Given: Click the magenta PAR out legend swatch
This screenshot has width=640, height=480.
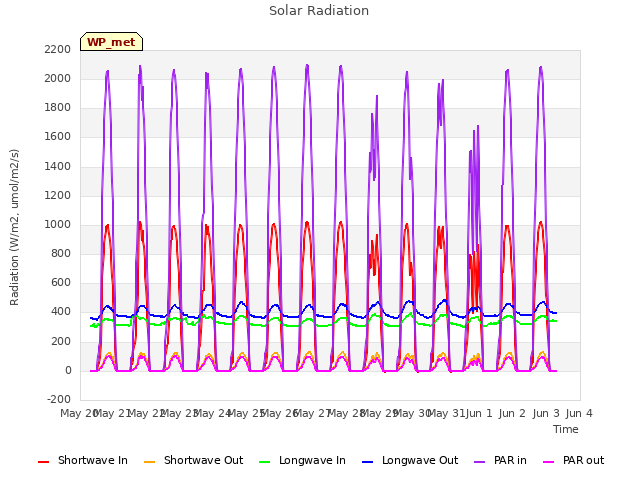Looking at the screenshot, I should click(x=549, y=462).
